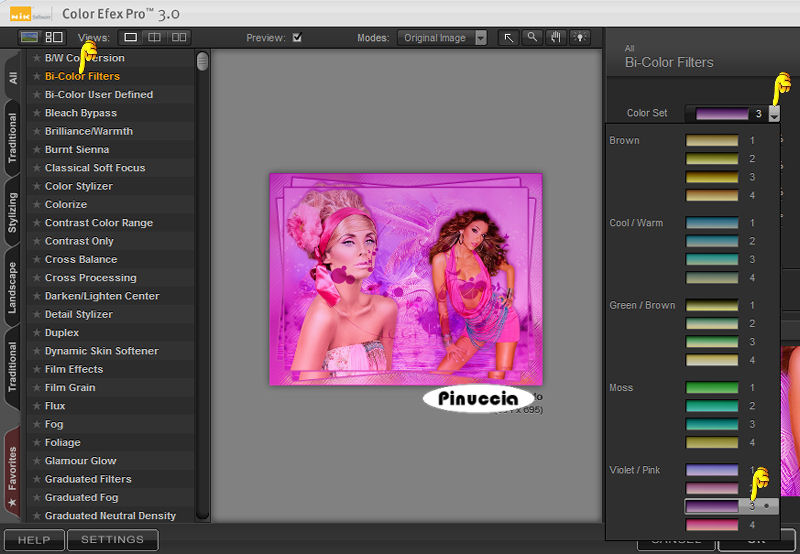This screenshot has width=800, height=554.
Task: Select the Burnt Sienna filter
Action: tap(77, 150)
